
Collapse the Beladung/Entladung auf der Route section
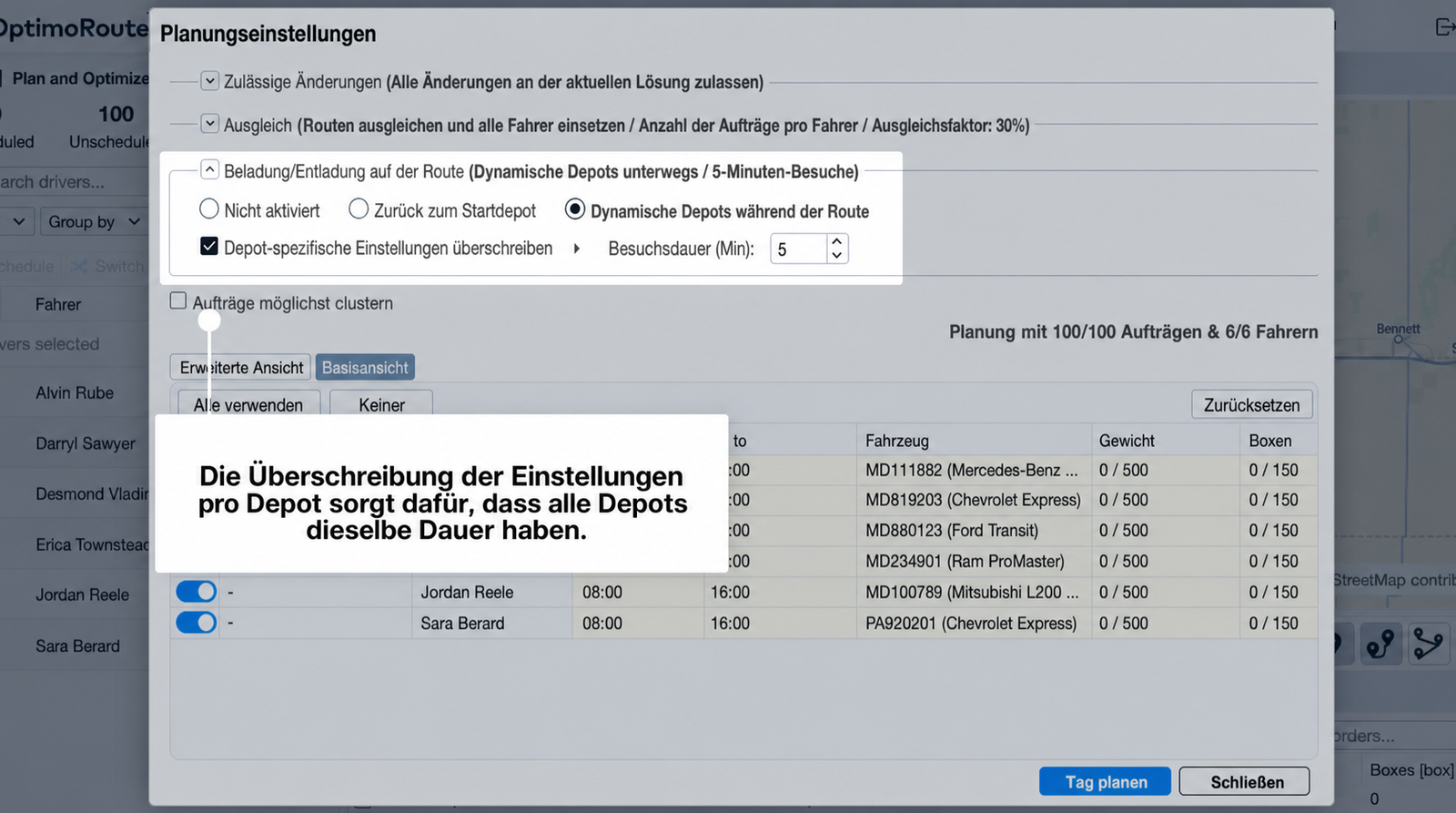tap(209, 170)
